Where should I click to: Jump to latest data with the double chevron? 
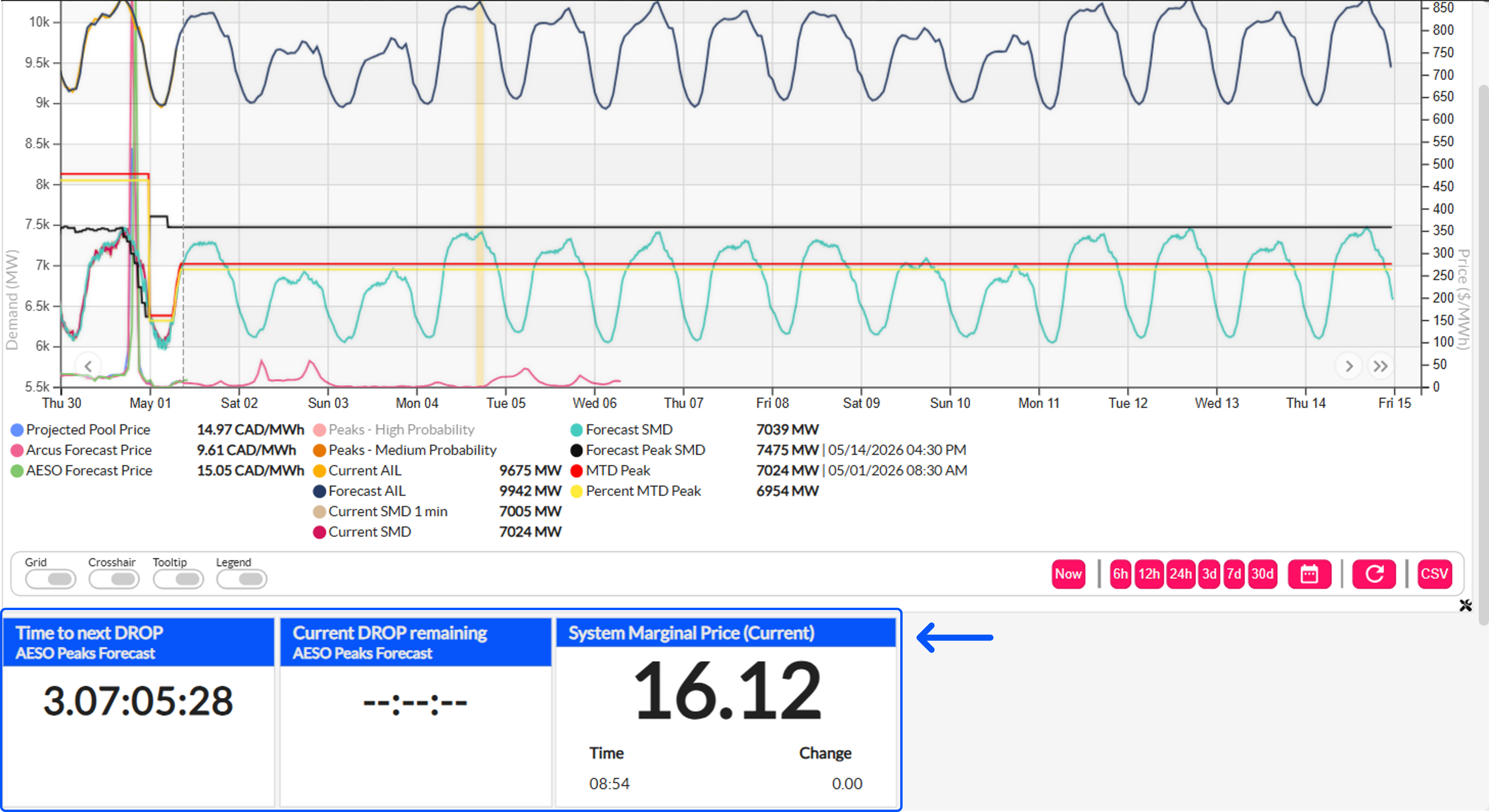point(1380,366)
